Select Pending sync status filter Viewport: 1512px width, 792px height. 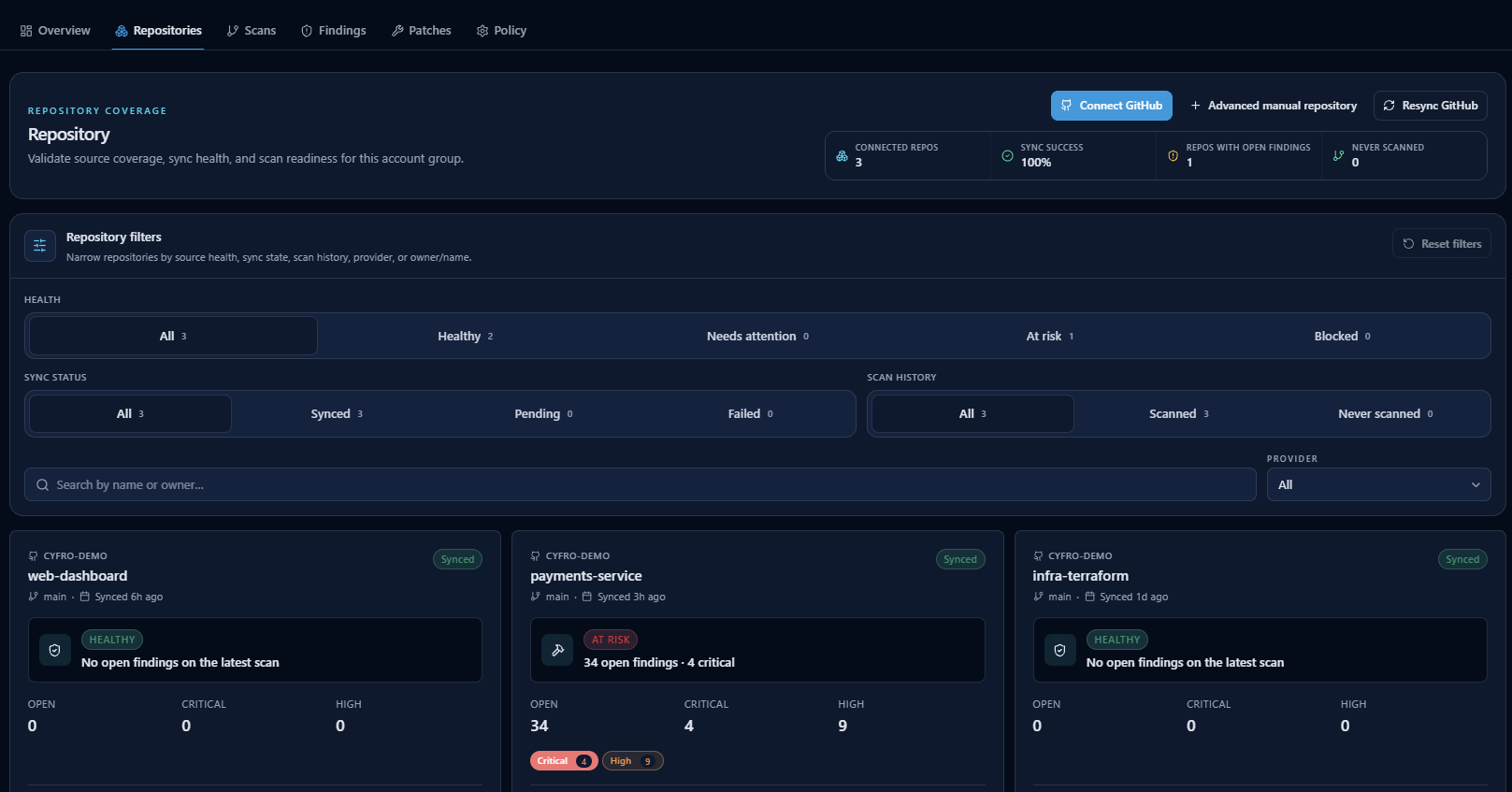[543, 413]
